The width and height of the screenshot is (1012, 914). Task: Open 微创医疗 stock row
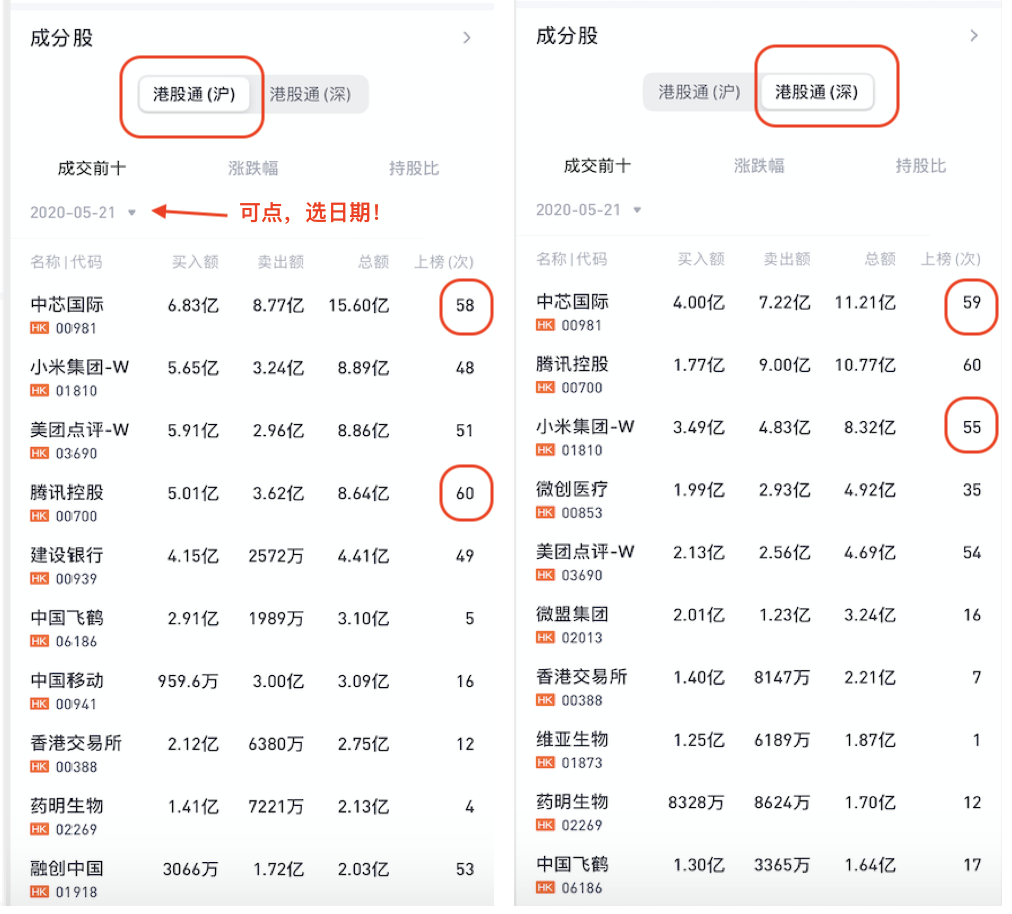pos(758,500)
